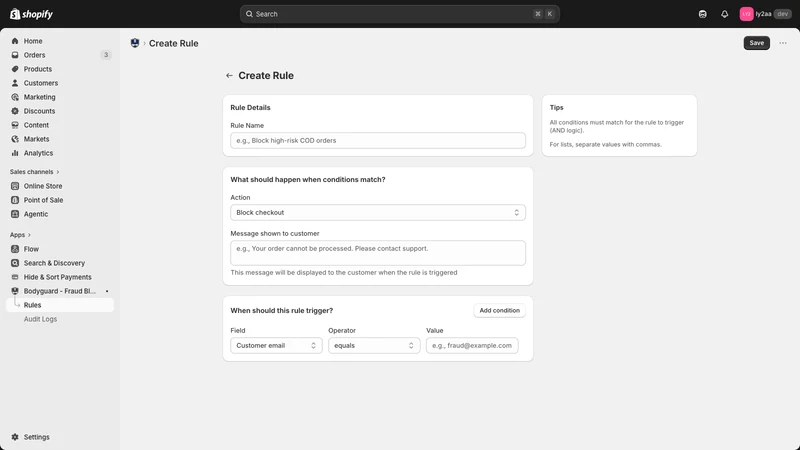Viewport: 800px width, 450px height.
Task: Open the three-dot more actions menu
Action: click(x=783, y=43)
